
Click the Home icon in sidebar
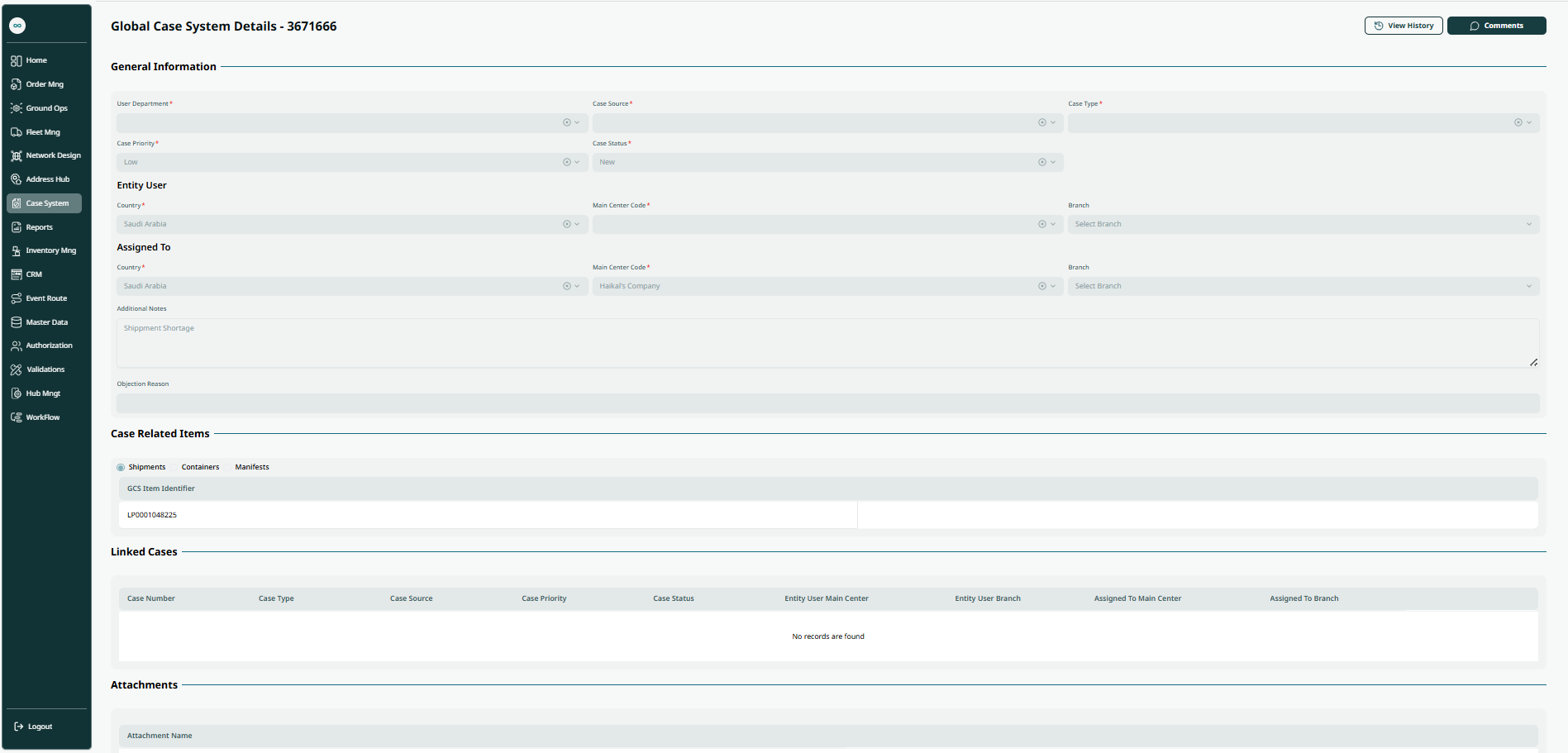pyautogui.click(x=16, y=60)
